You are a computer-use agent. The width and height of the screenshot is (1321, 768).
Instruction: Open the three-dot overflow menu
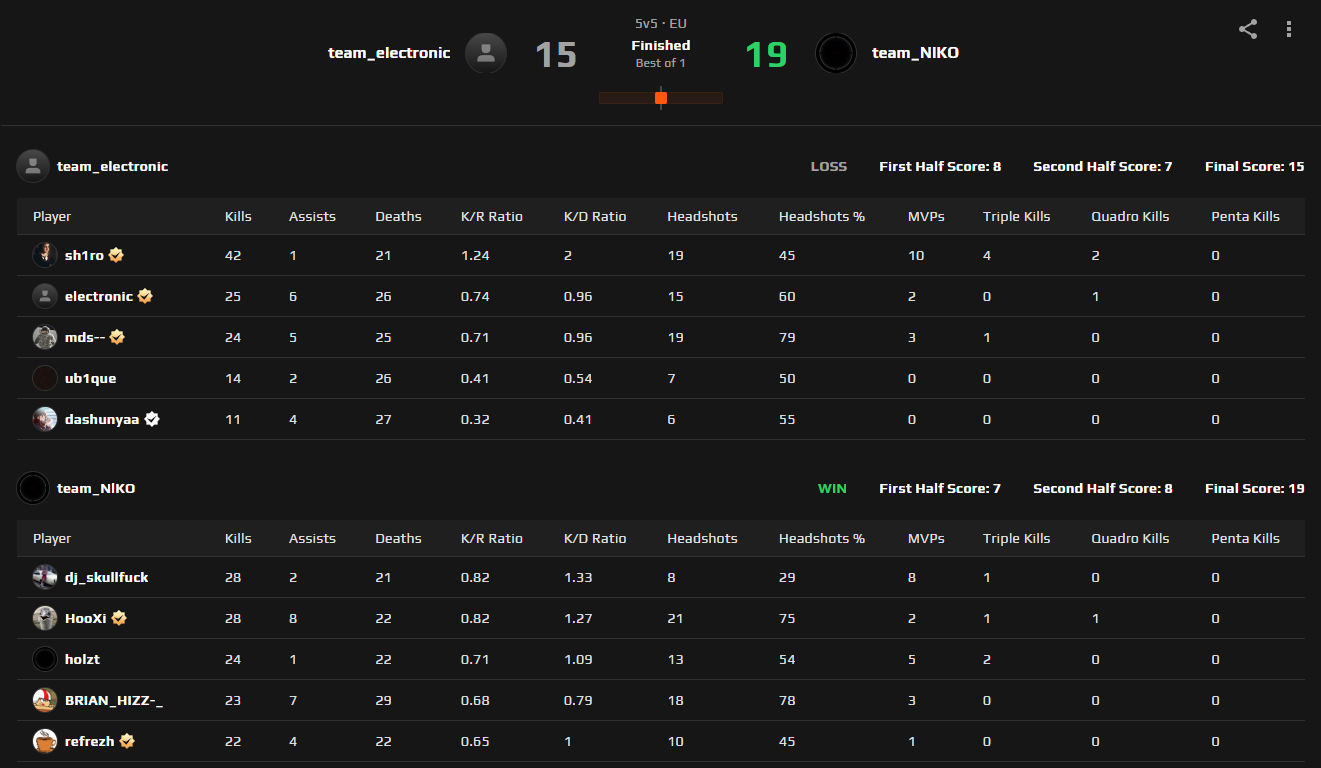[1288, 30]
